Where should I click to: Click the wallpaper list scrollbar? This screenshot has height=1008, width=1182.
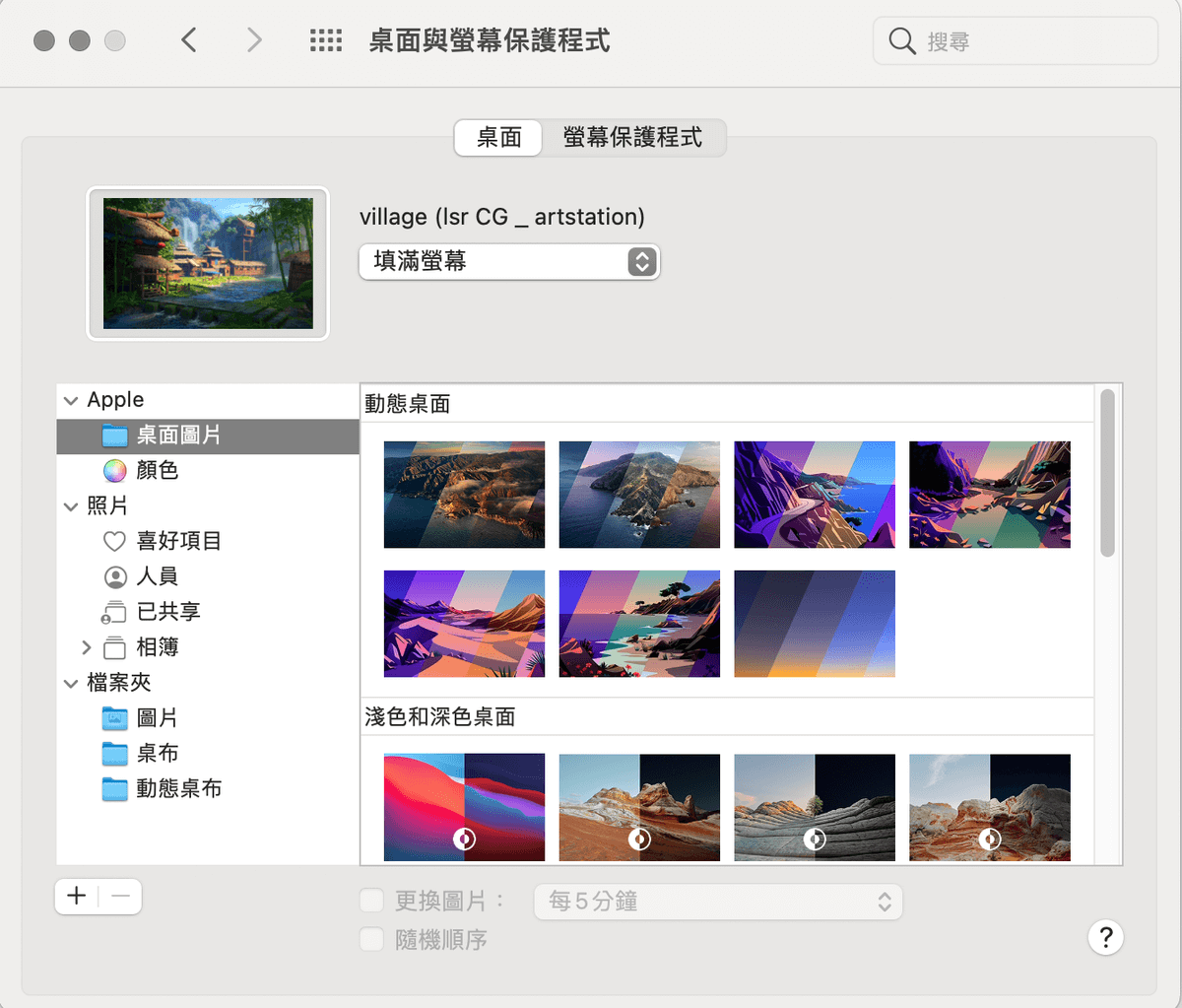[1107, 473]
